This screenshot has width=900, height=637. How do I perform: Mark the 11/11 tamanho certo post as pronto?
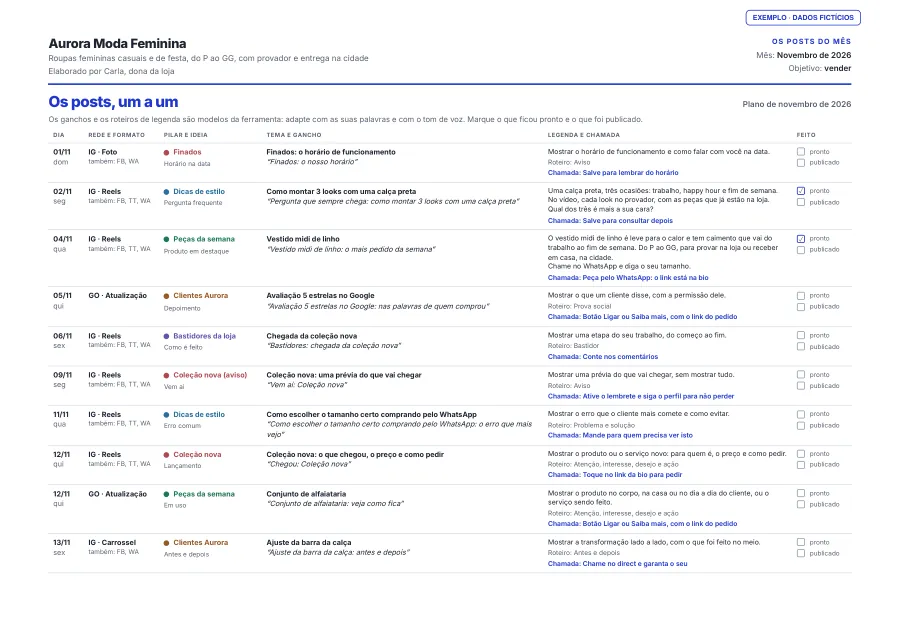[x=801, y=414]
